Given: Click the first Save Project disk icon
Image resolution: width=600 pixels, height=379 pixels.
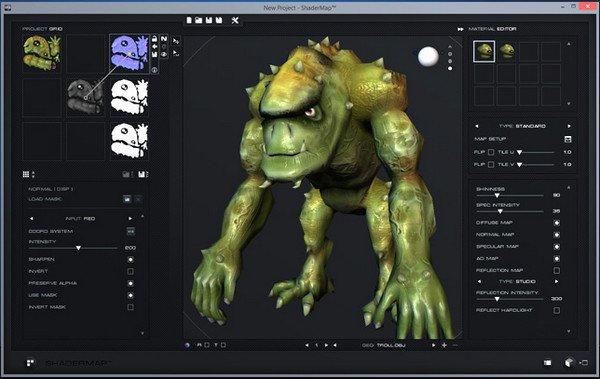Looking at the screenshot, I should [209, 20].
